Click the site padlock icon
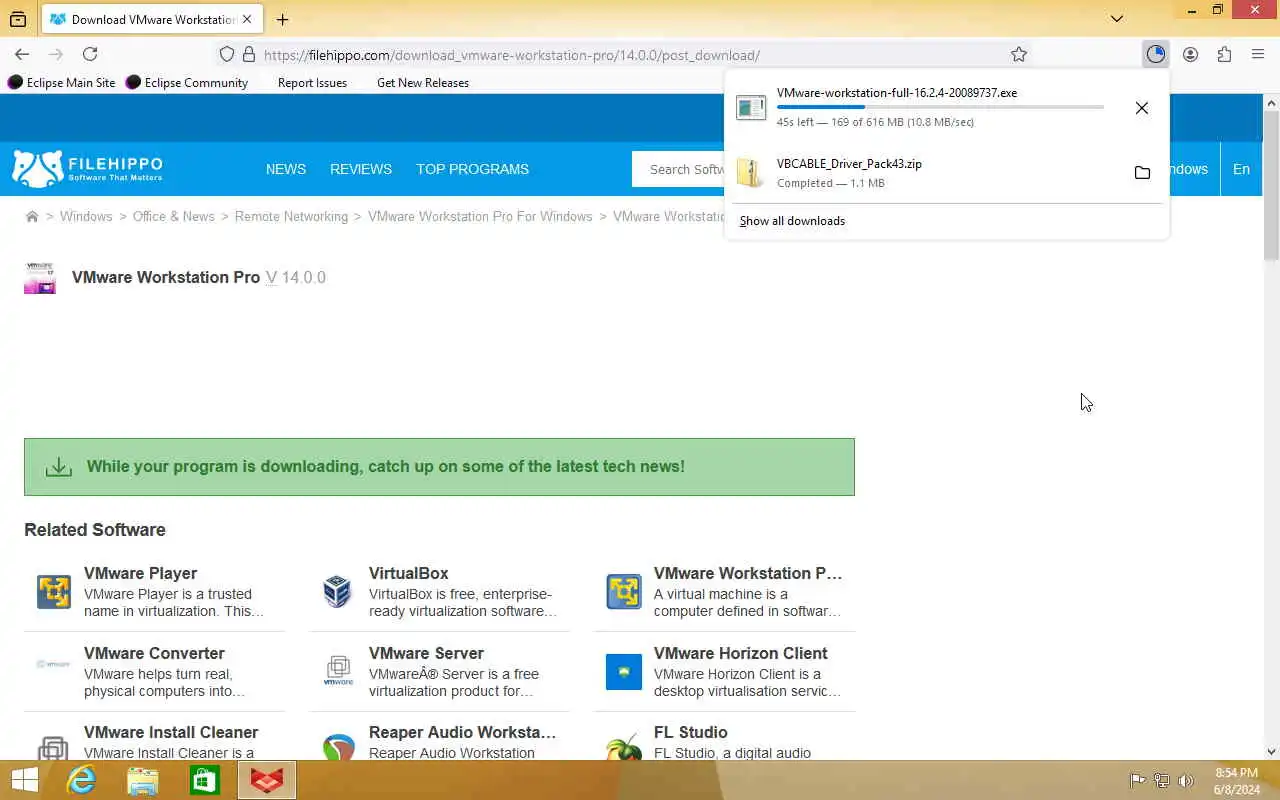 coord(249,54)
